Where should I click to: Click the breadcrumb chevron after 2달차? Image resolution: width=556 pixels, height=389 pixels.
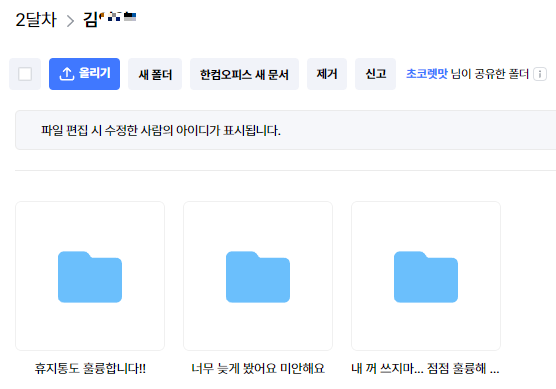[71, 21]
